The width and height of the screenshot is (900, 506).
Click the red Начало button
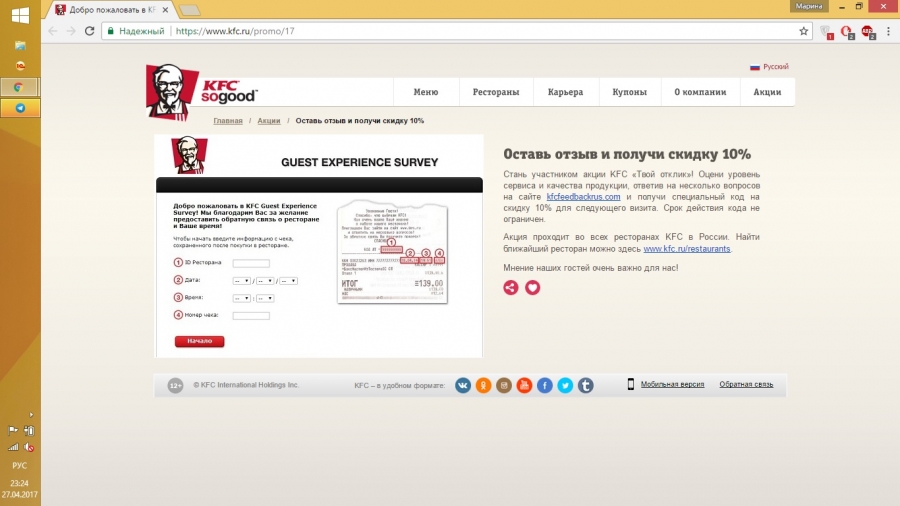199,341
